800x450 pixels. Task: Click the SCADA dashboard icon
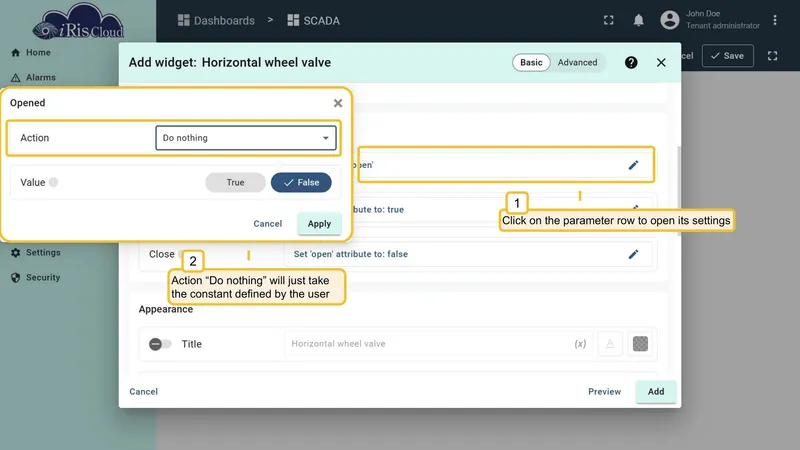coord(293,20)
